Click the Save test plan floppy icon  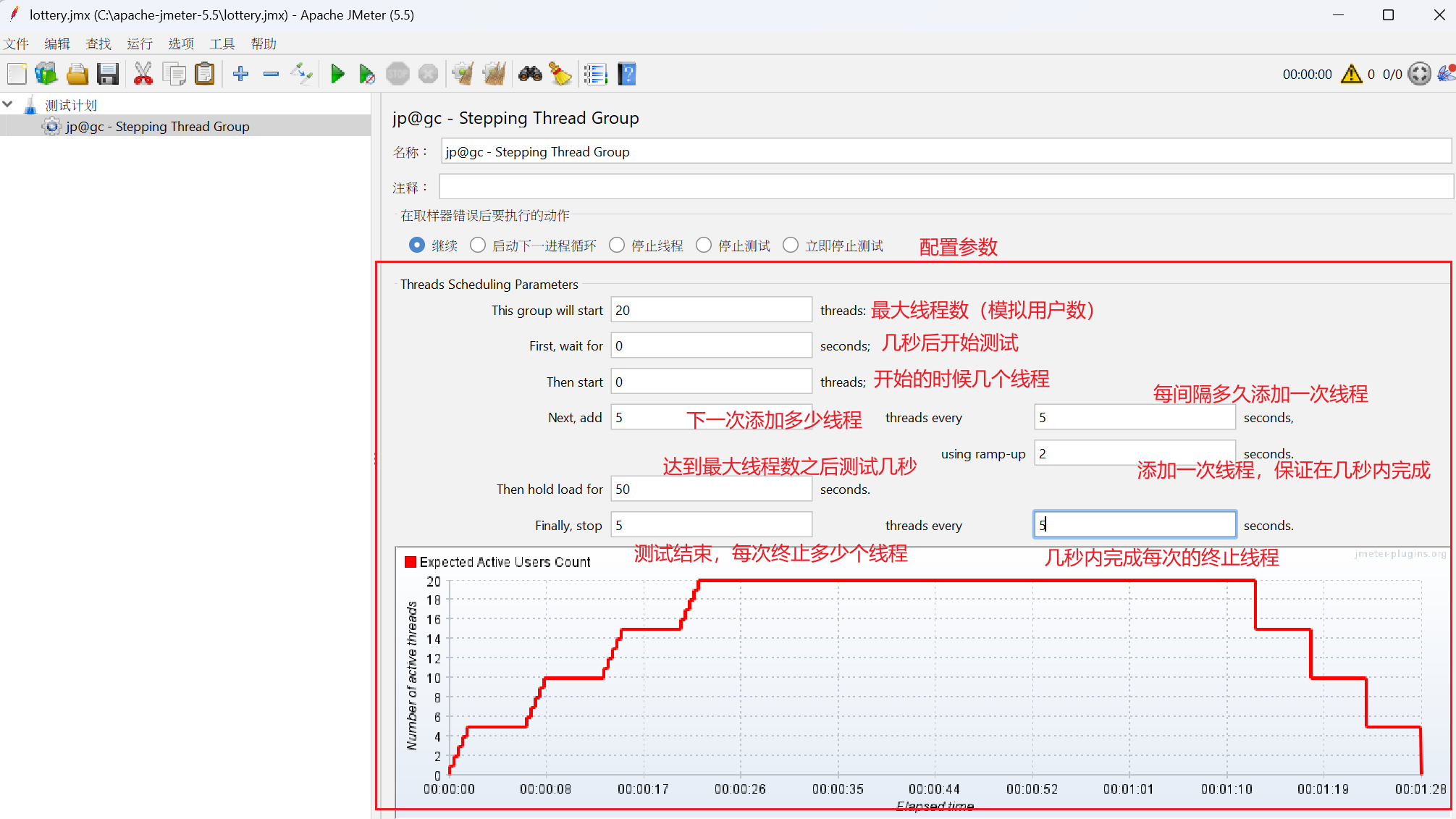108,74
